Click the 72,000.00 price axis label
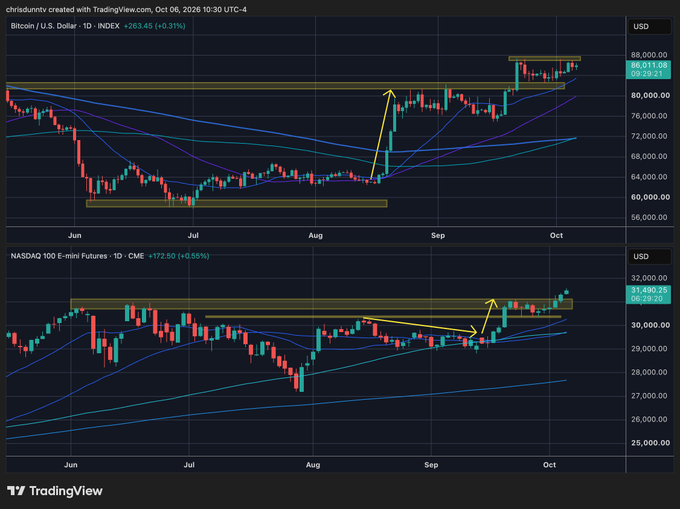The height and width of the screenshot is (509, 680). pos(649,136)
